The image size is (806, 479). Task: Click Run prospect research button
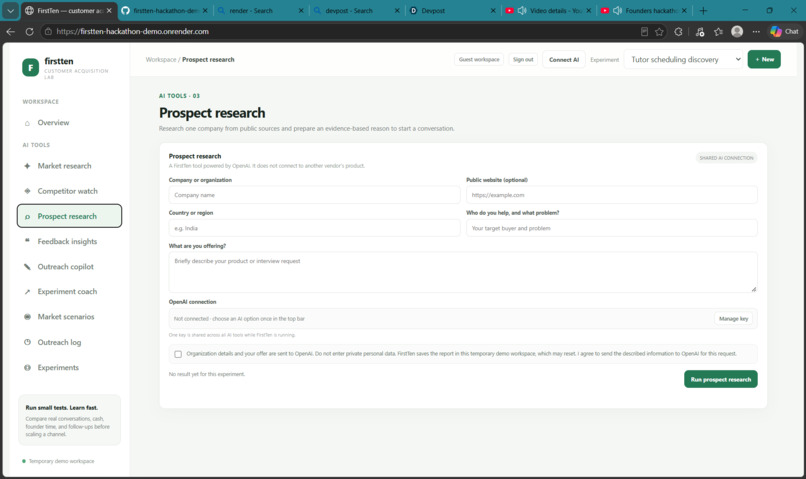(x=721, y=379)
